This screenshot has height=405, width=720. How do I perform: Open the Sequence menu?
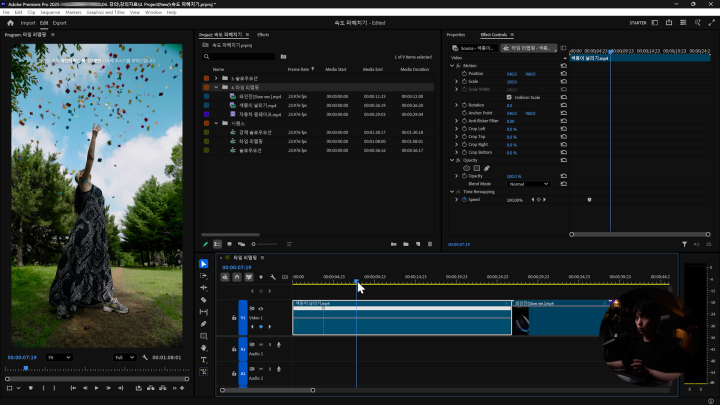click(x=50, y=12)
